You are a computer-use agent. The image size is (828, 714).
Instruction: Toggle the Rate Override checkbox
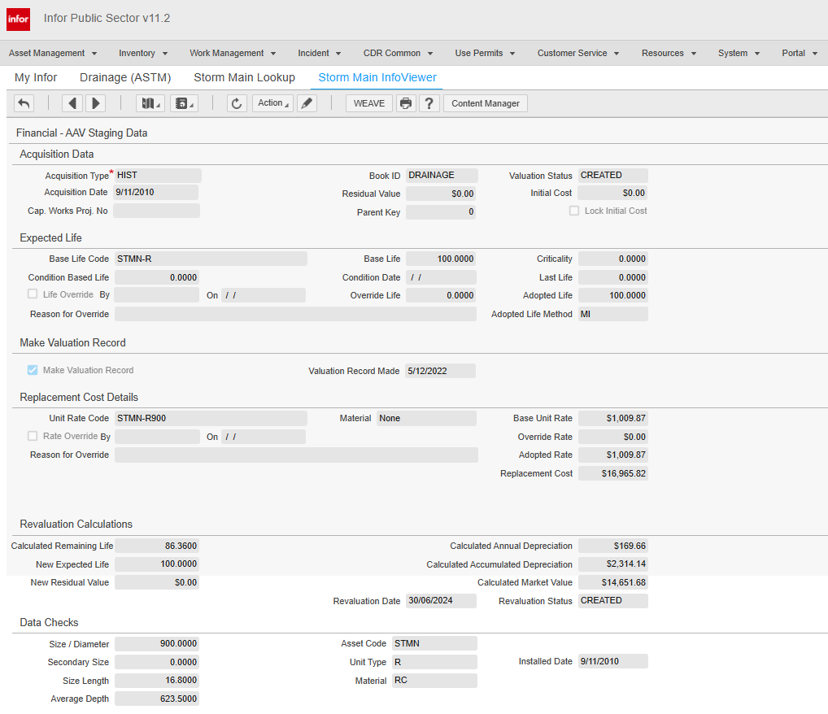click(x=33, y=436)
